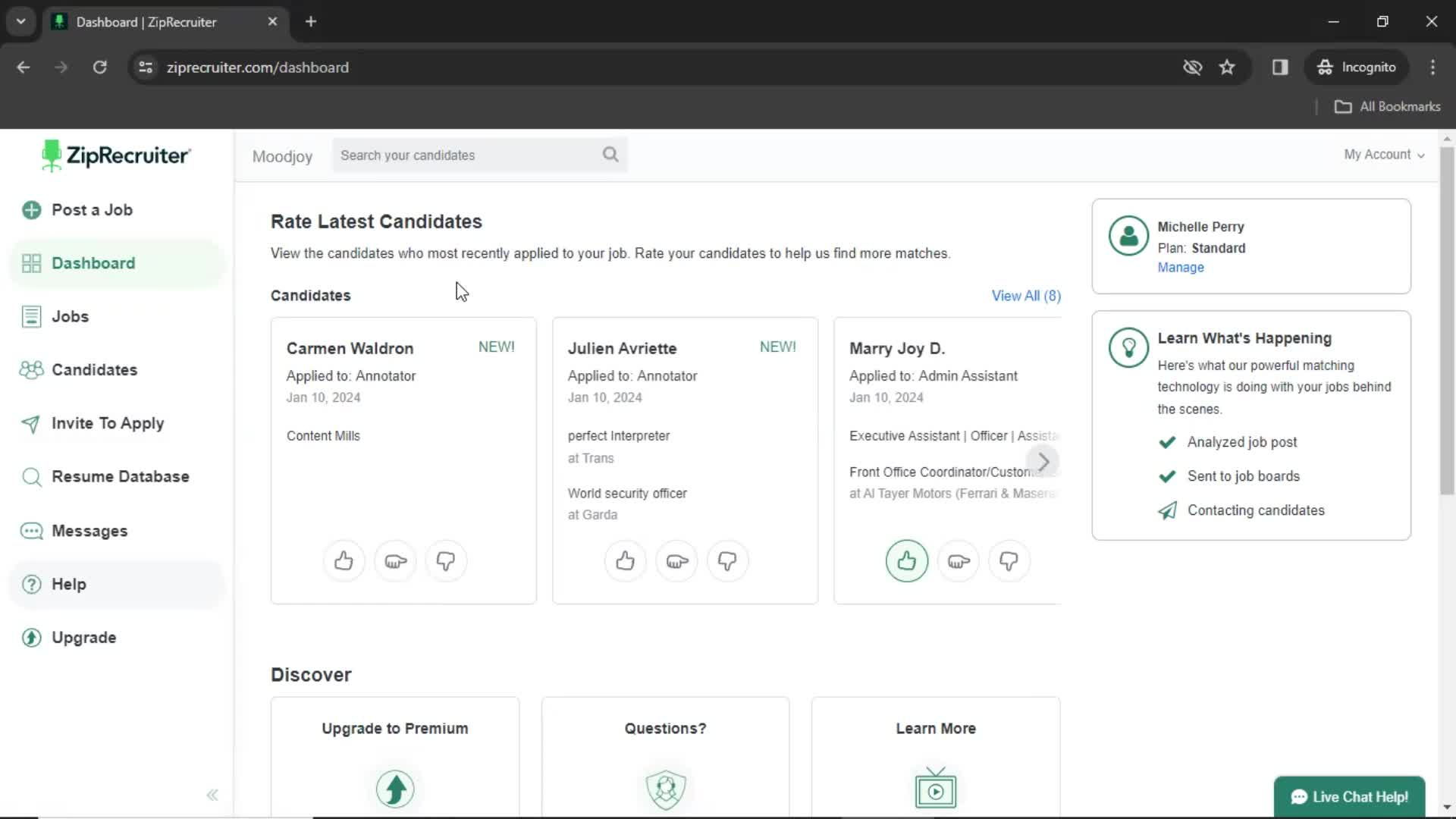
Task: Click the Upgrade to Premium button
Action: point(395,728)
